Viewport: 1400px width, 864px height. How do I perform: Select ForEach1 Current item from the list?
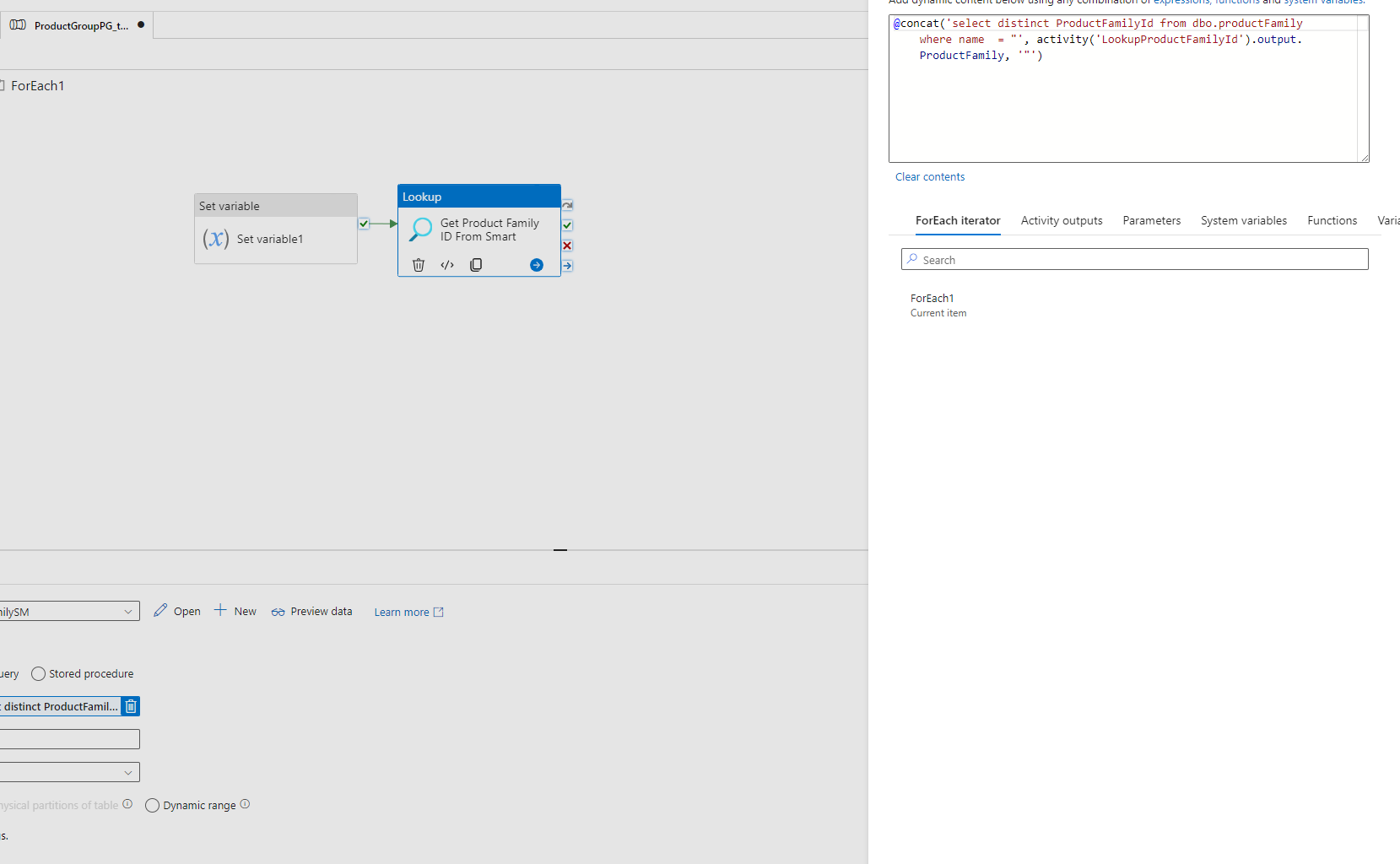point(938,306)
